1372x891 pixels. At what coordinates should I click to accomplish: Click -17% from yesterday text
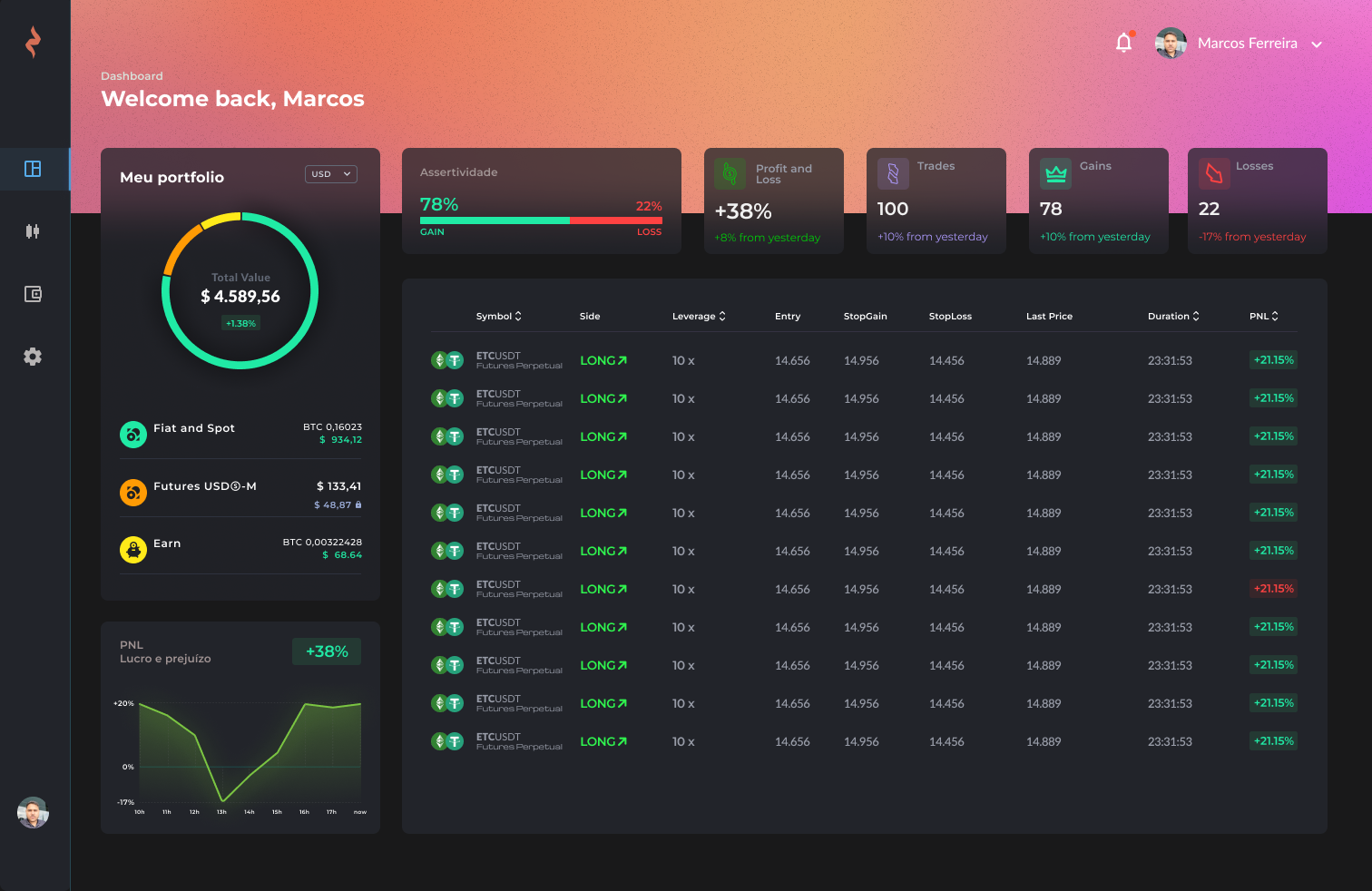1252,237
